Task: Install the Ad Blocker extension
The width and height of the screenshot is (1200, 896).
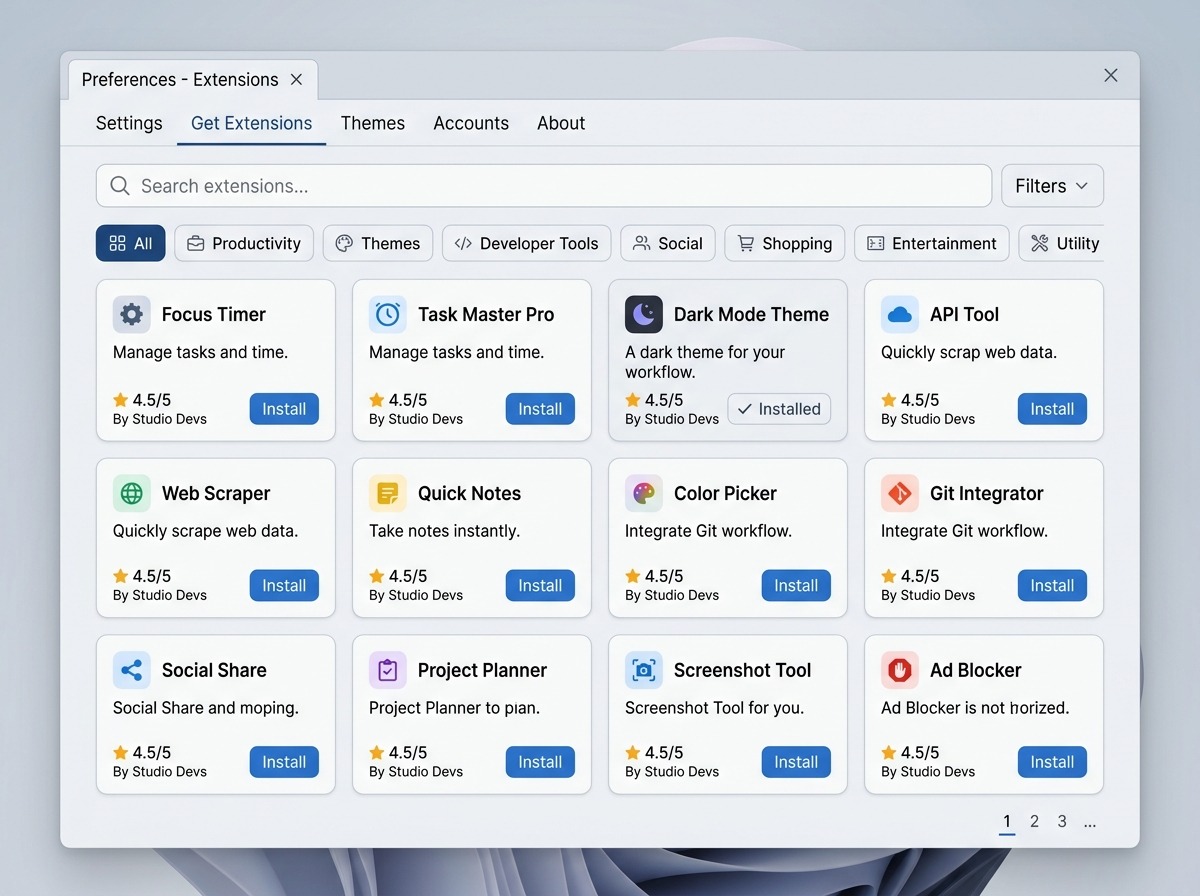Action: (x=1052, y=762)
